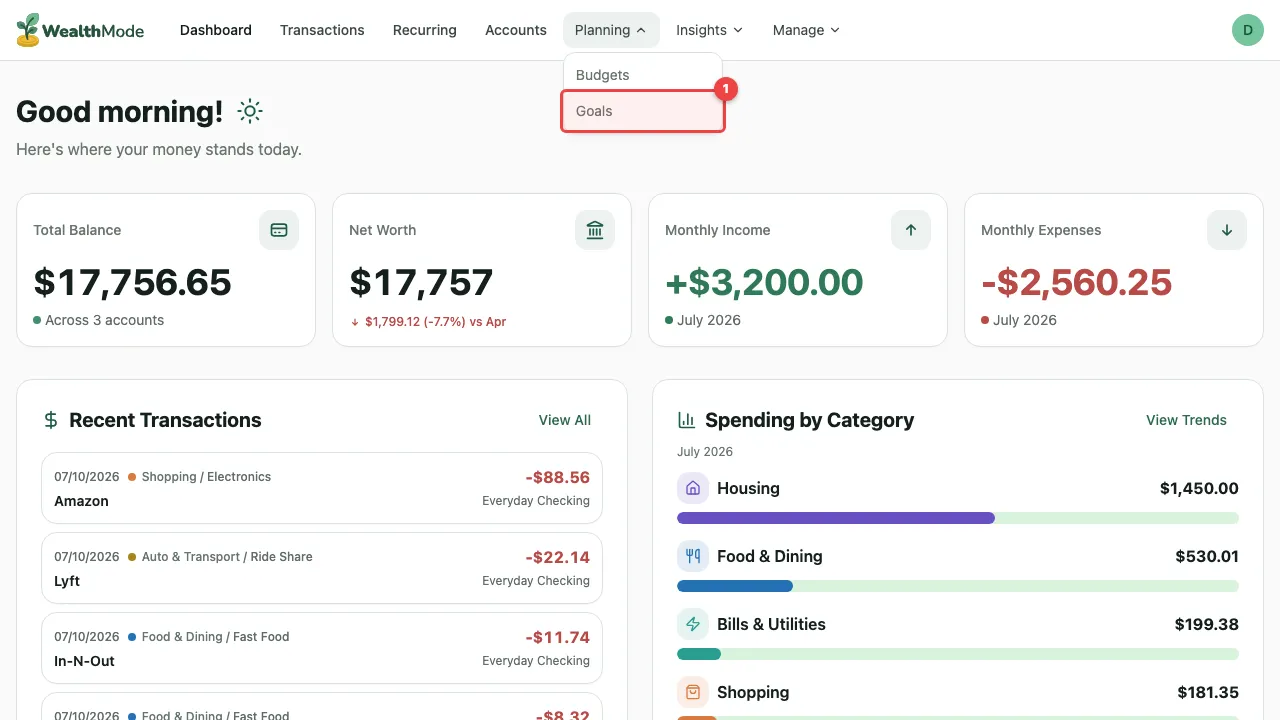
Task: Click the WealthMode logo
Action: [80, 30]
